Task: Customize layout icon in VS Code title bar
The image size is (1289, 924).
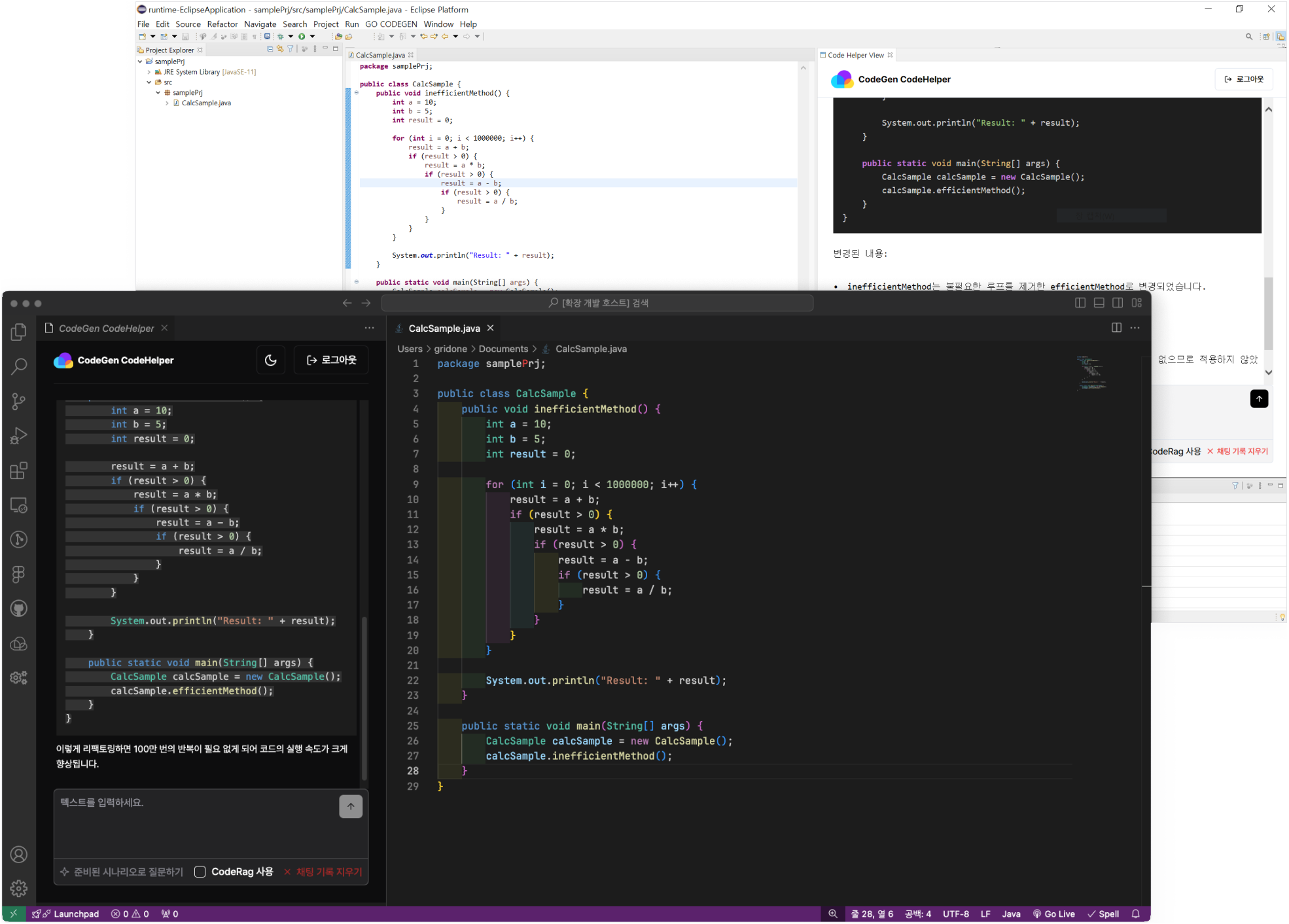Action: [x=1137, y=303]
